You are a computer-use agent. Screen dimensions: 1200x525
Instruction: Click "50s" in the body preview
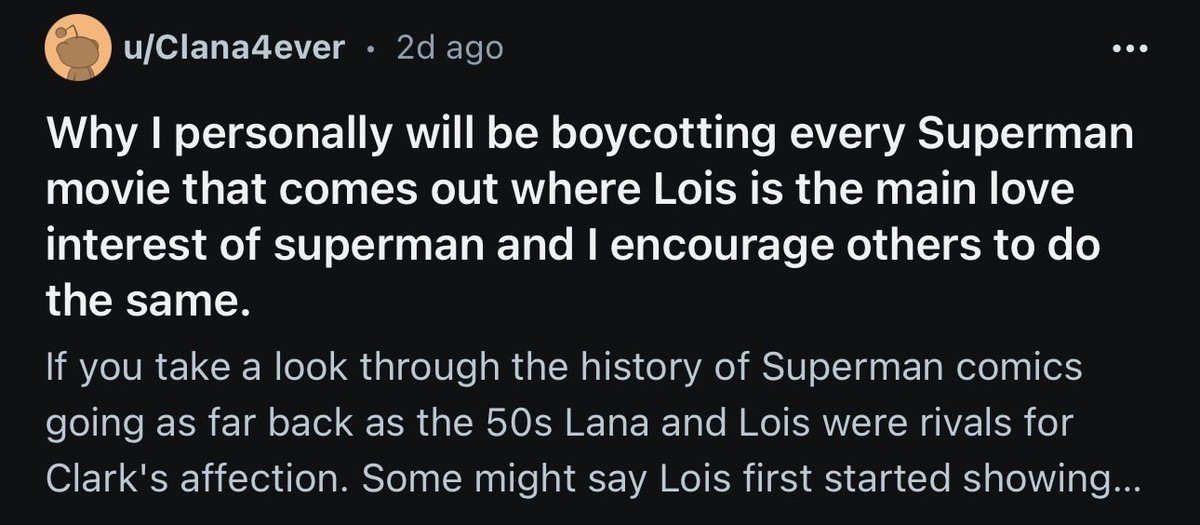coord(538,422)
